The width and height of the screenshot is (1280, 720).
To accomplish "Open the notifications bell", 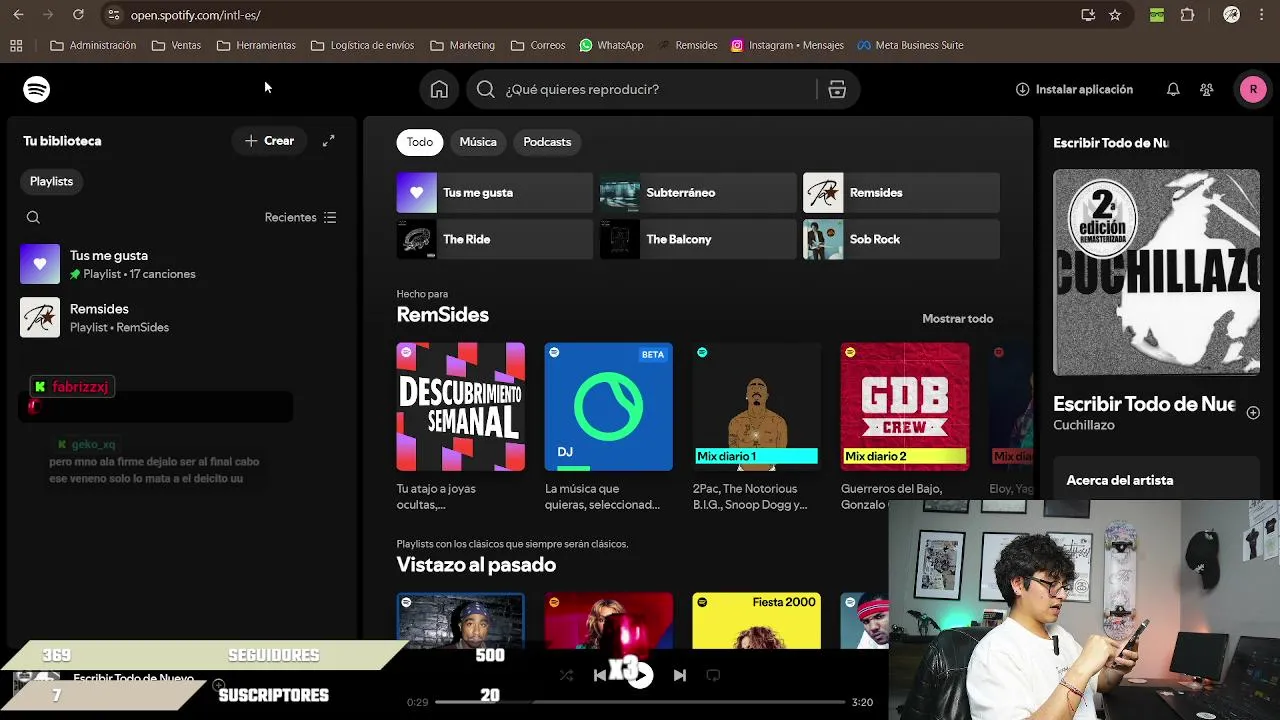I will click(1173, 89).
